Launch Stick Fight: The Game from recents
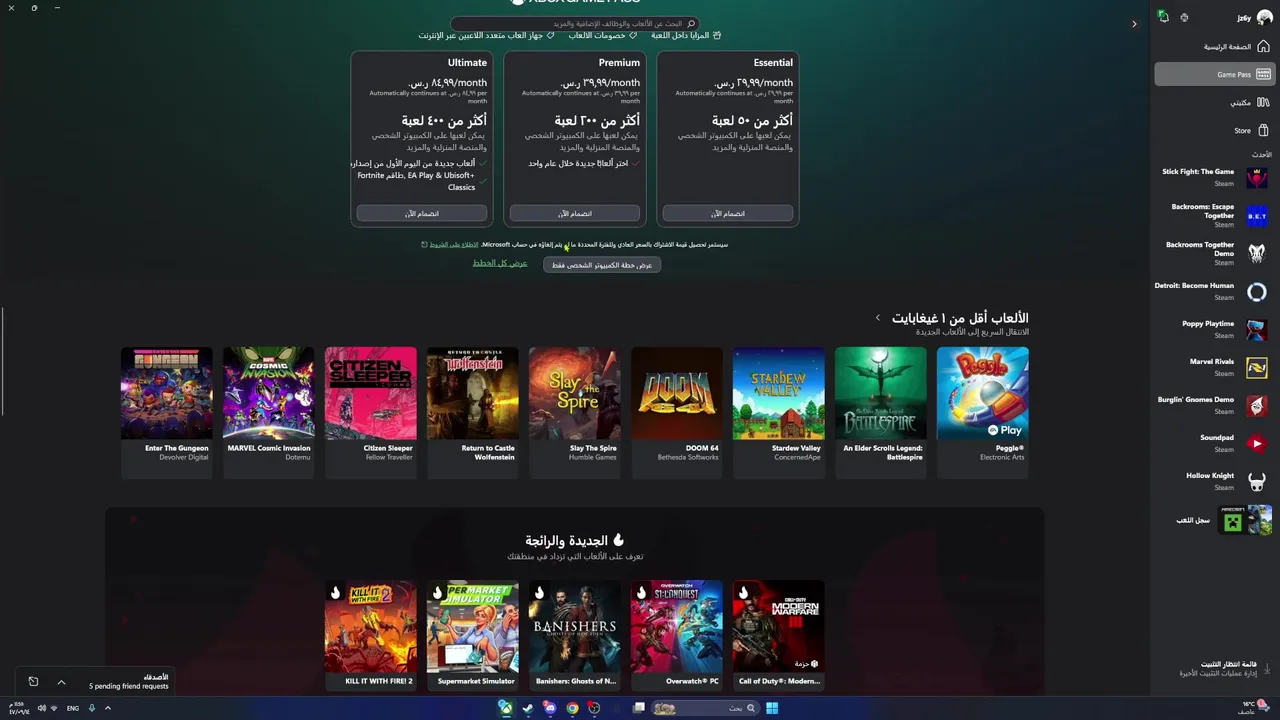Screen dimensions: 1280x720 pyautogui.click(x=1213, y=177)
